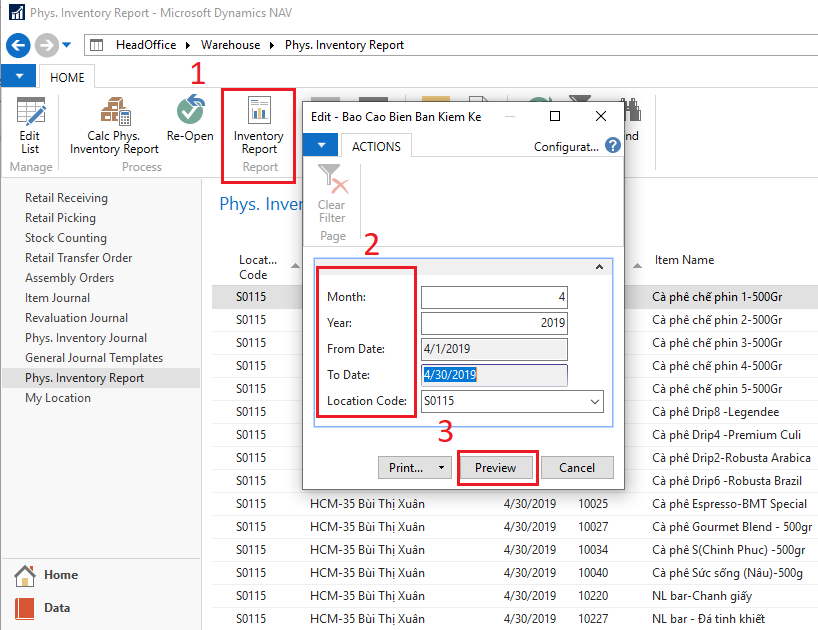Sort by Locat... Code column
818x630 pixels.
pyautogui.click(x=257, y=267)
